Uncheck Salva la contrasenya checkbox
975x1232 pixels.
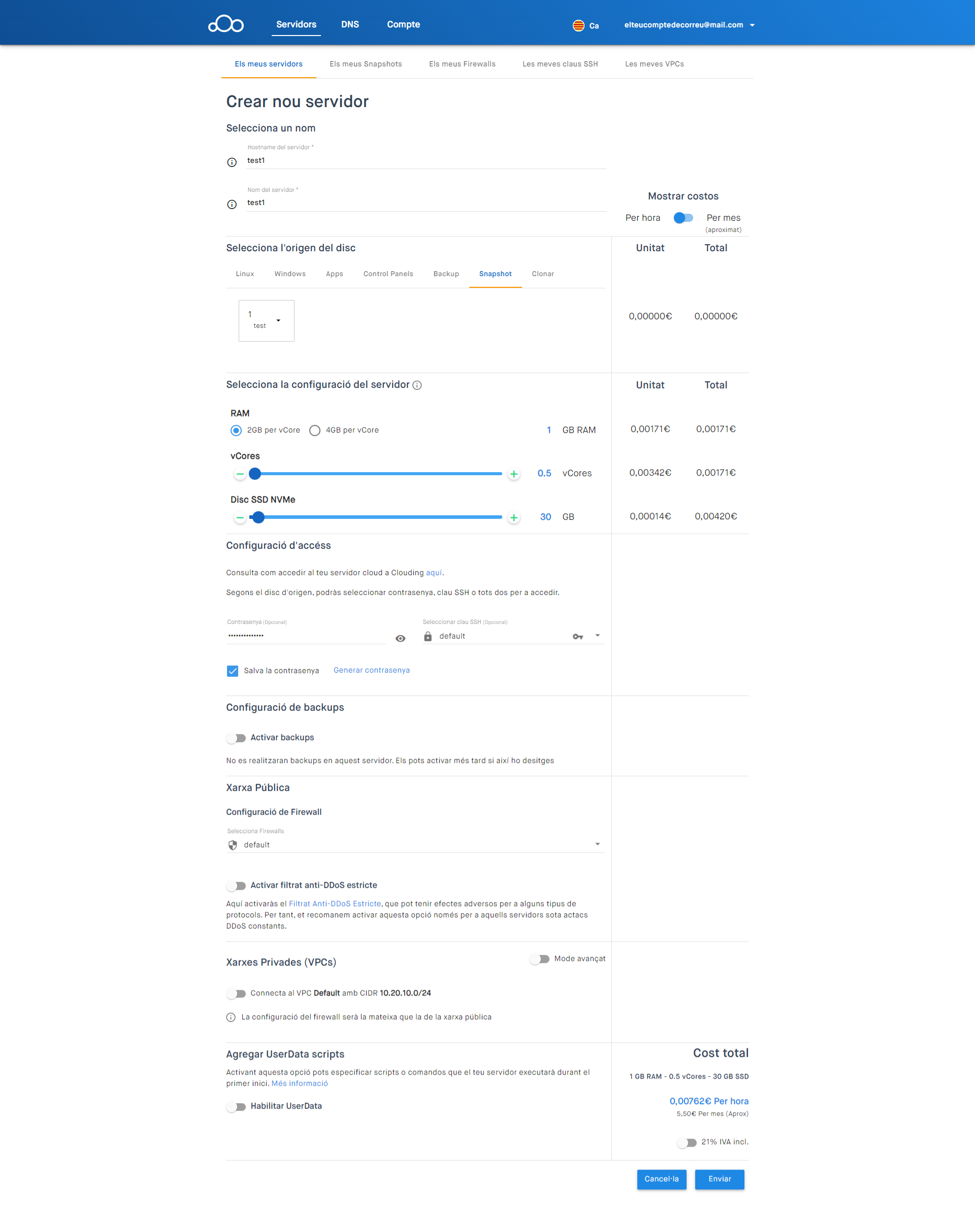coord(233,671)
